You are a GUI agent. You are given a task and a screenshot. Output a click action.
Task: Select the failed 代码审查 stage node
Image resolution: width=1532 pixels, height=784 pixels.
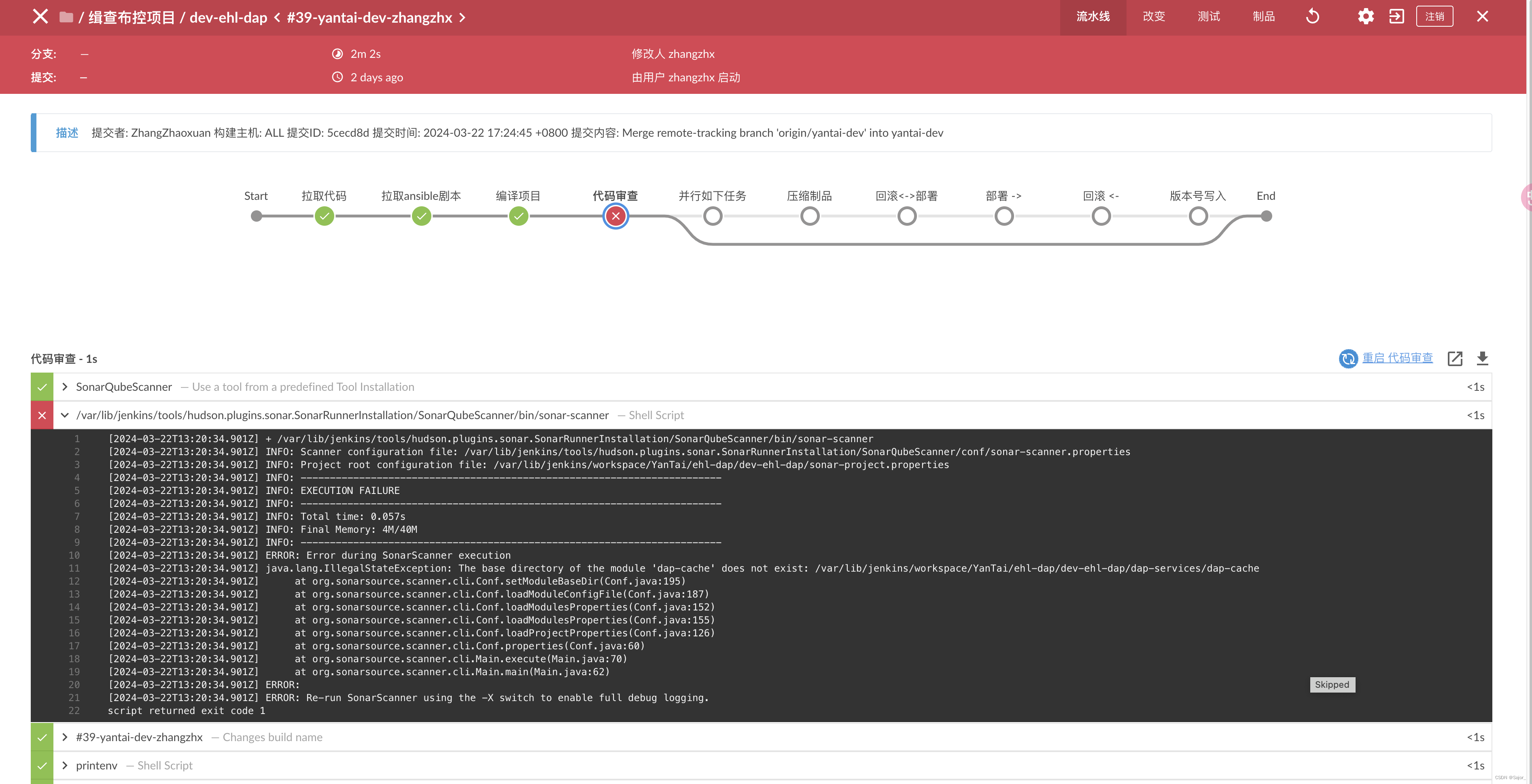(615, 216)
